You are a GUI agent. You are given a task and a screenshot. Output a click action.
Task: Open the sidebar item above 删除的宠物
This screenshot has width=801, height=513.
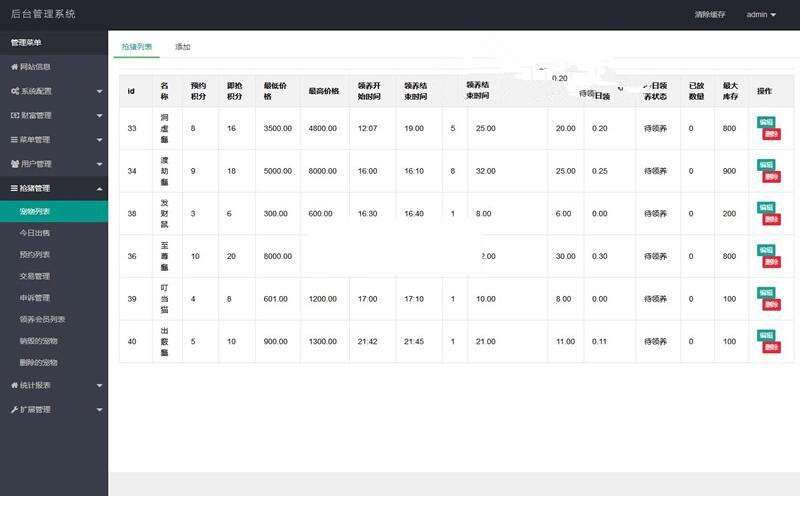54,341
